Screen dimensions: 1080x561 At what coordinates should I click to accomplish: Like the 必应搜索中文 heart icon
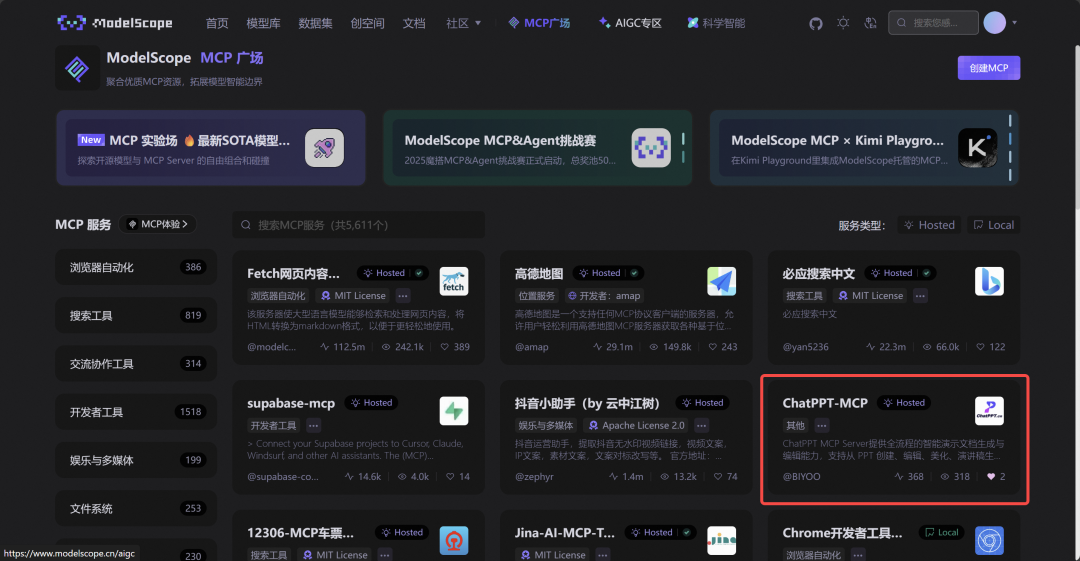(x=980, y=347)
